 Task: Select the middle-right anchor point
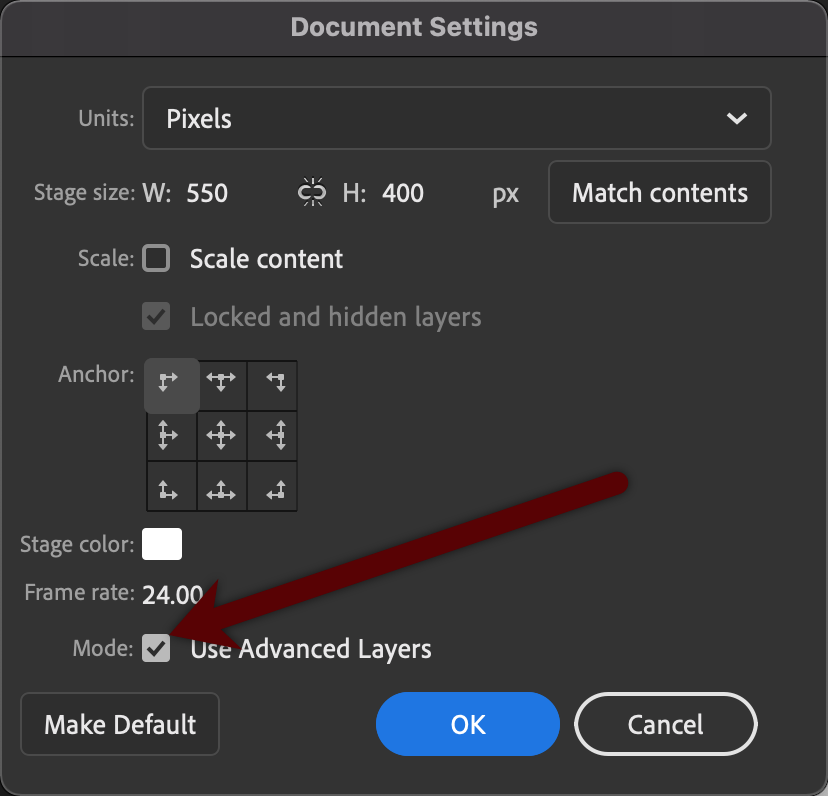[x=271, y=435]
